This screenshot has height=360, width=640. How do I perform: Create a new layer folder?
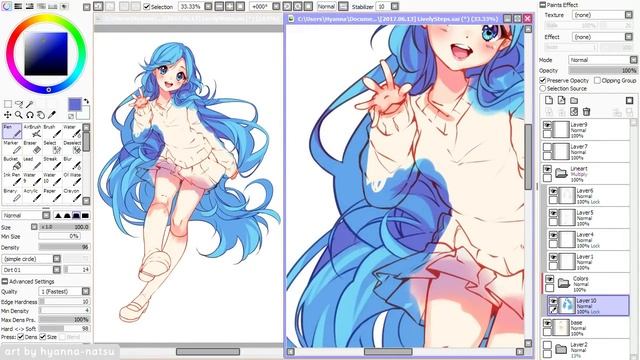point(574,100)
